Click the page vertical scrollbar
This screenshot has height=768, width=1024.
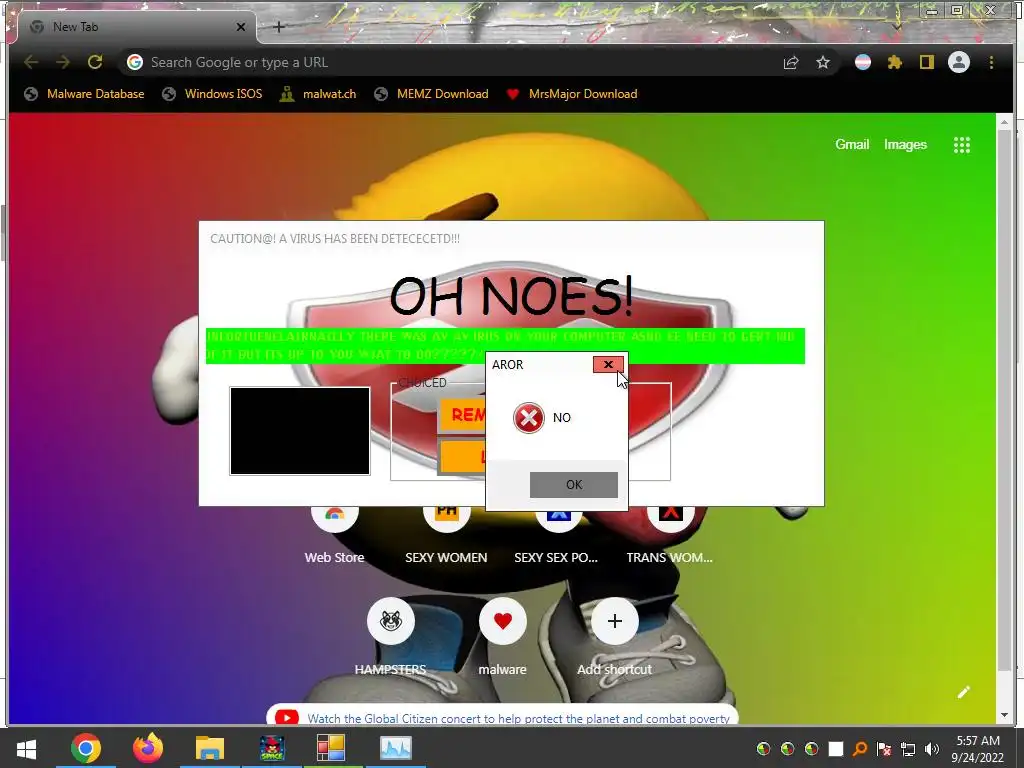[x=1004, y=398]
